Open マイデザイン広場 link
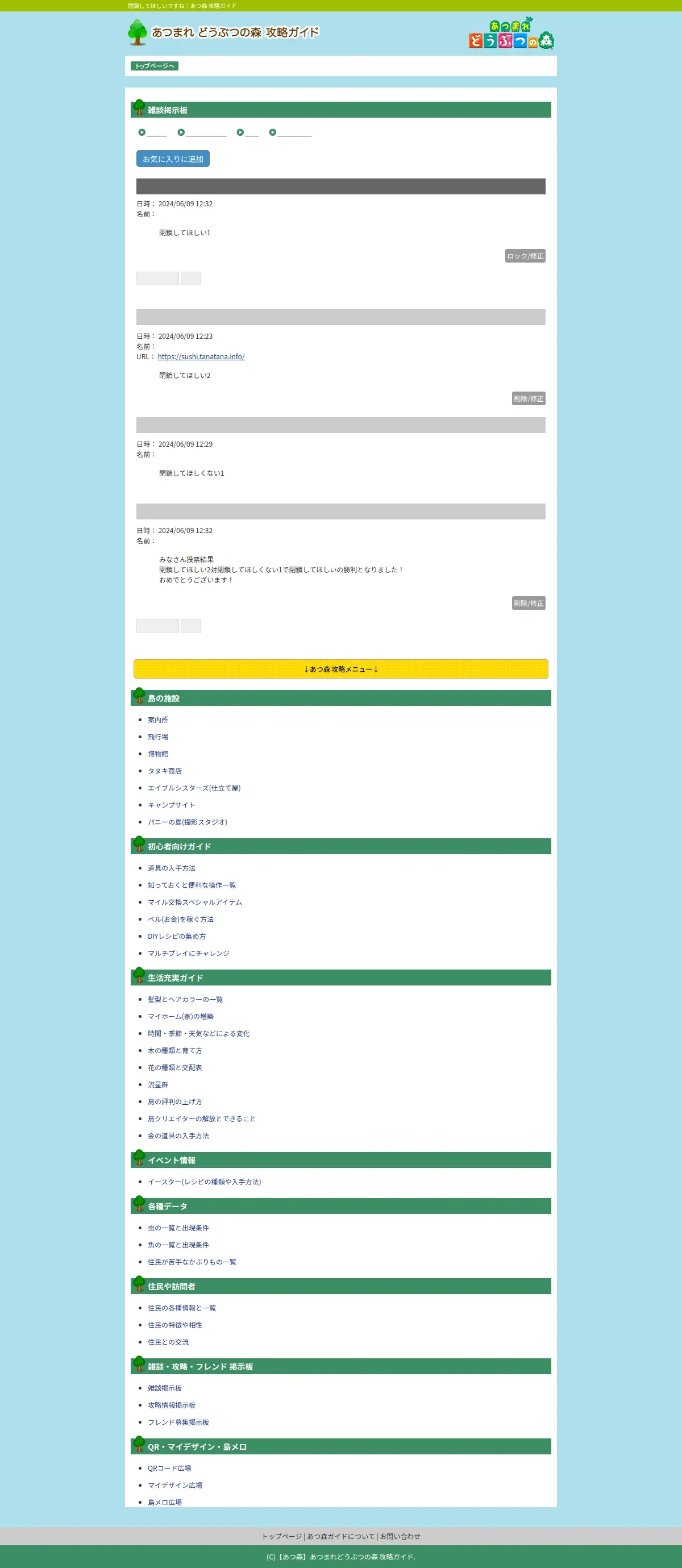The width and height of the screenshot is (682, 1568). [x=175, y=1485]
